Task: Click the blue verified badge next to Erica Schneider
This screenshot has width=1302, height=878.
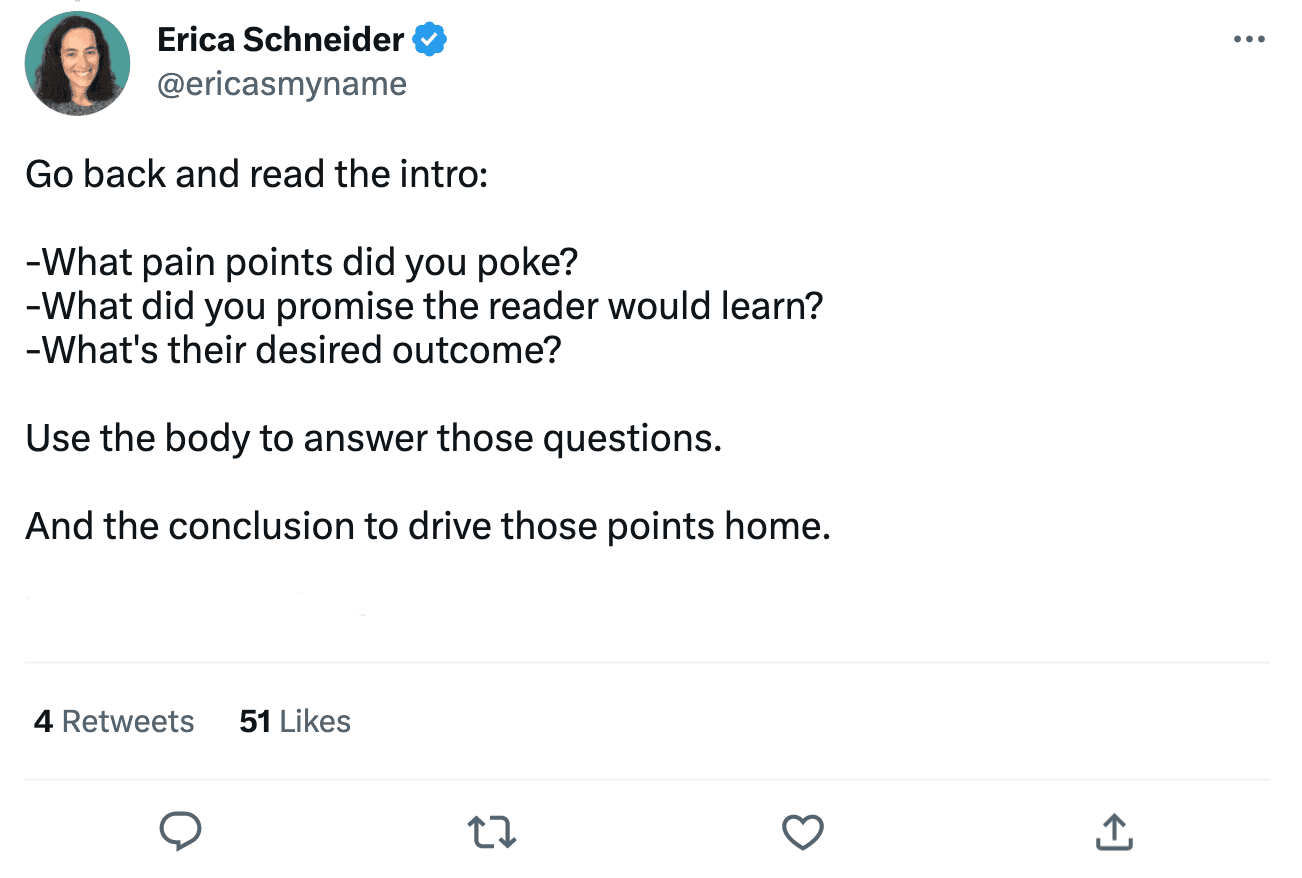Action: (429, 39)
